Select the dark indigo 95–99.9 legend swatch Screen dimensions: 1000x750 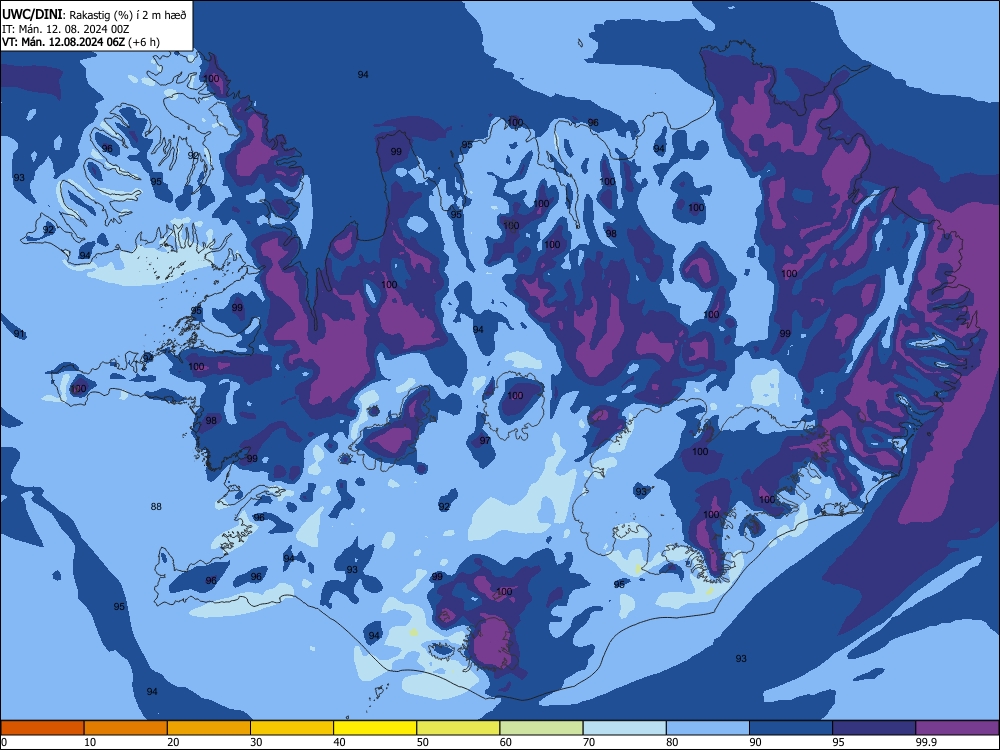click(x=874, y=728)
